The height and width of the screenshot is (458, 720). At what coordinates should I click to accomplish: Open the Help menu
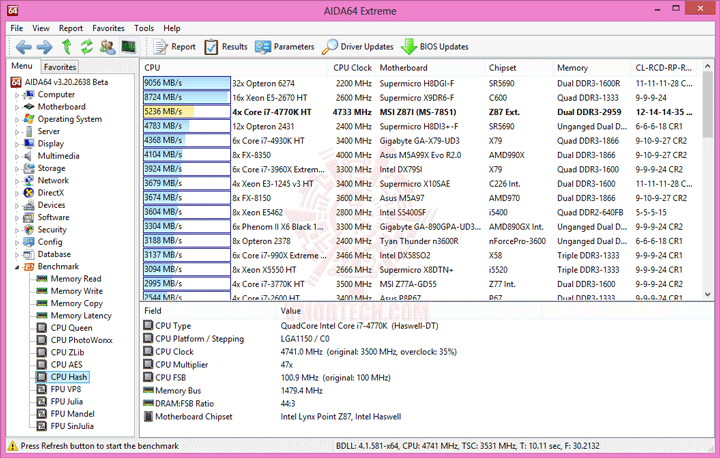[172, 28]
